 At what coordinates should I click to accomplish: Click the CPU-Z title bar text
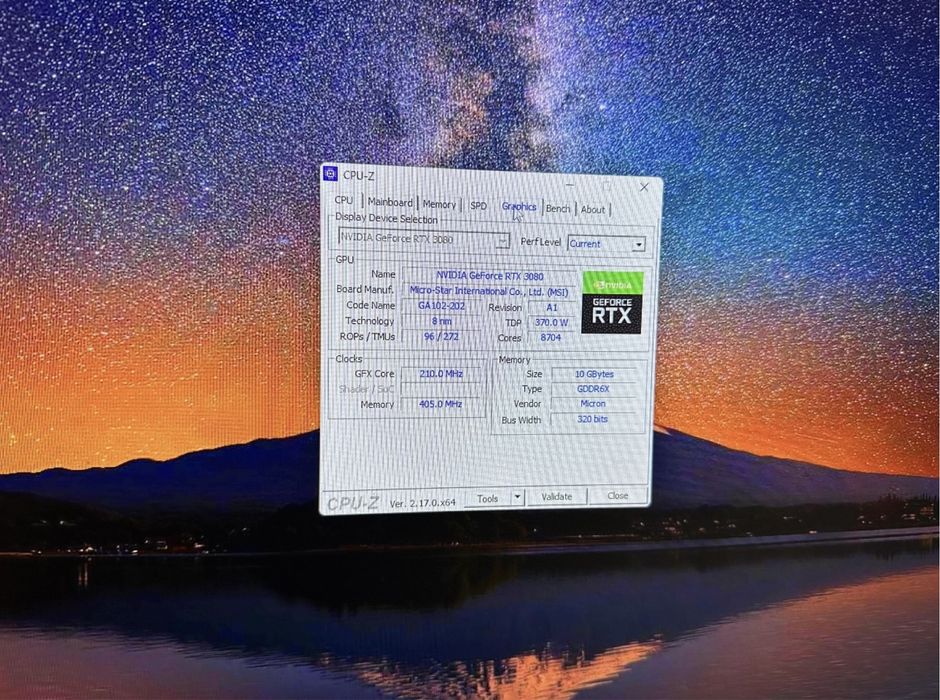click(x=358, y=176)
